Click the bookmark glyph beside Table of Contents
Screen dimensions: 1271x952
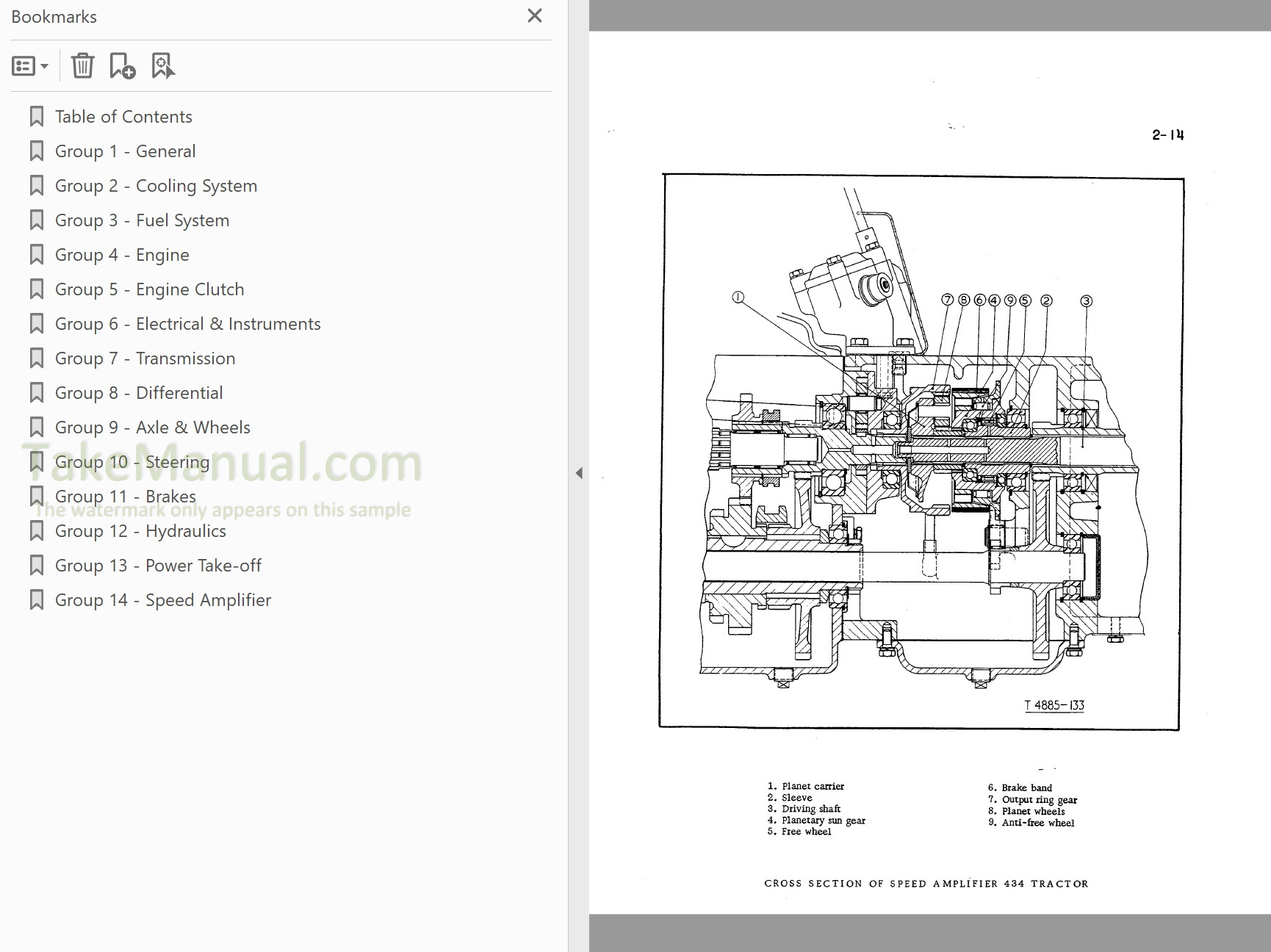coord(37,115)
